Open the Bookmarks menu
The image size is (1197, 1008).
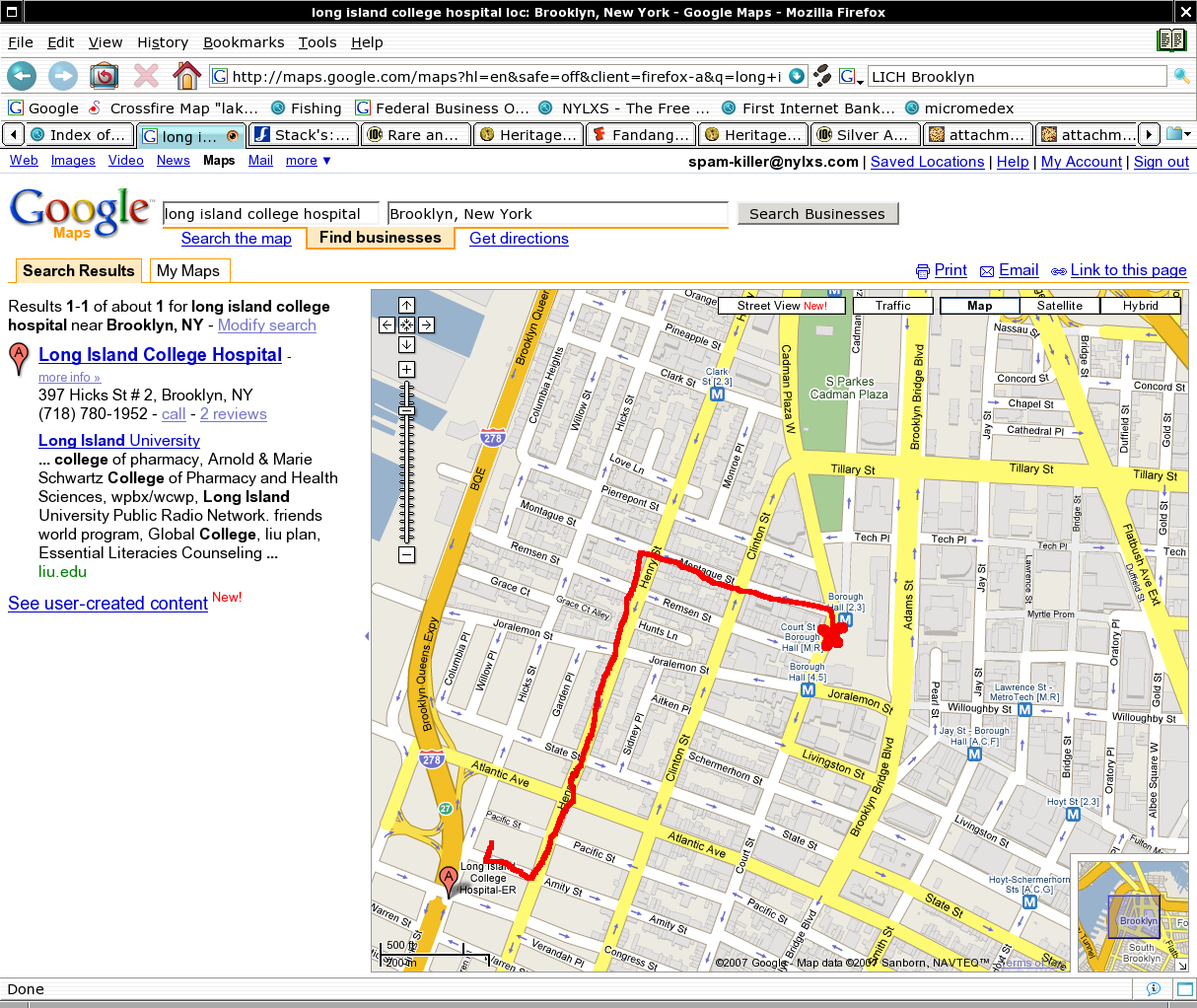[244, 42]
